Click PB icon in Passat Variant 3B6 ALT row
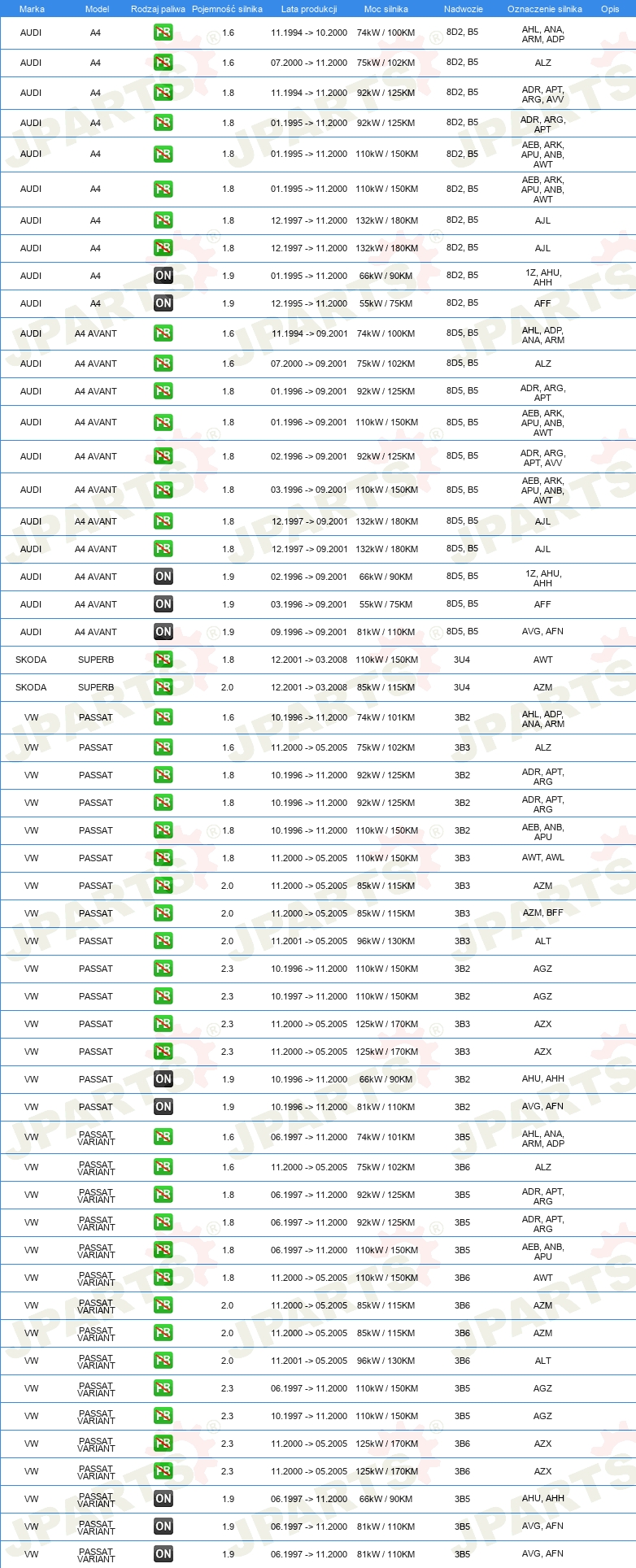 [163, 1361]
